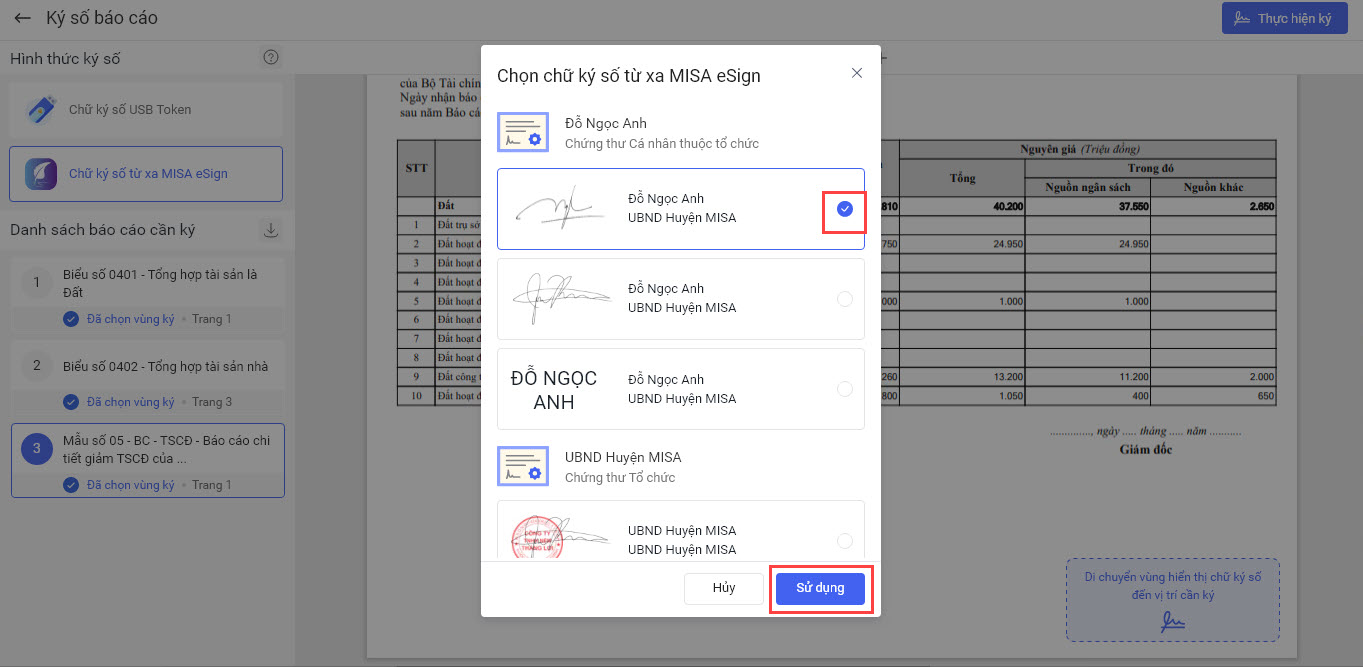Click the Nguồn khác column header

[x=1214, y=187]
